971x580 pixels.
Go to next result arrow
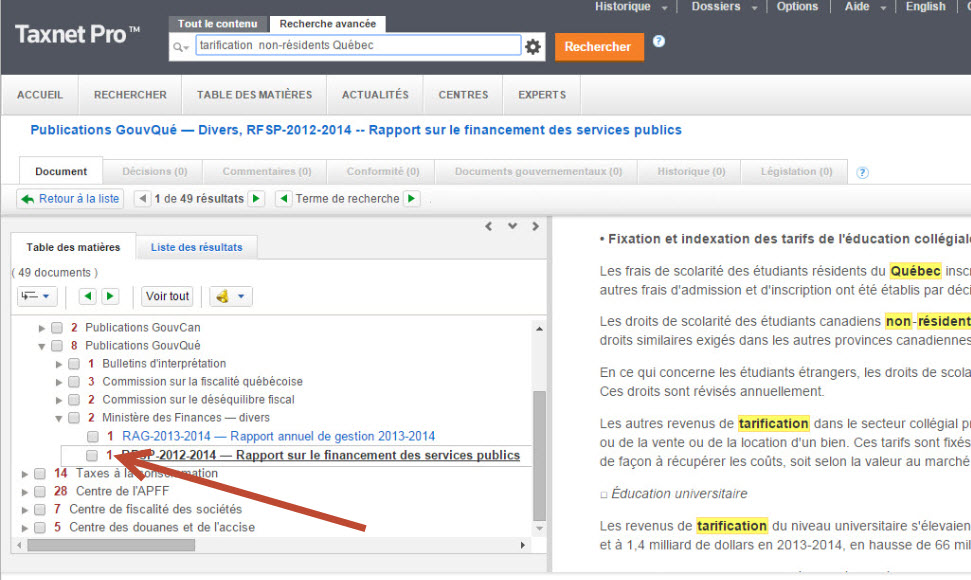point(256,199)
